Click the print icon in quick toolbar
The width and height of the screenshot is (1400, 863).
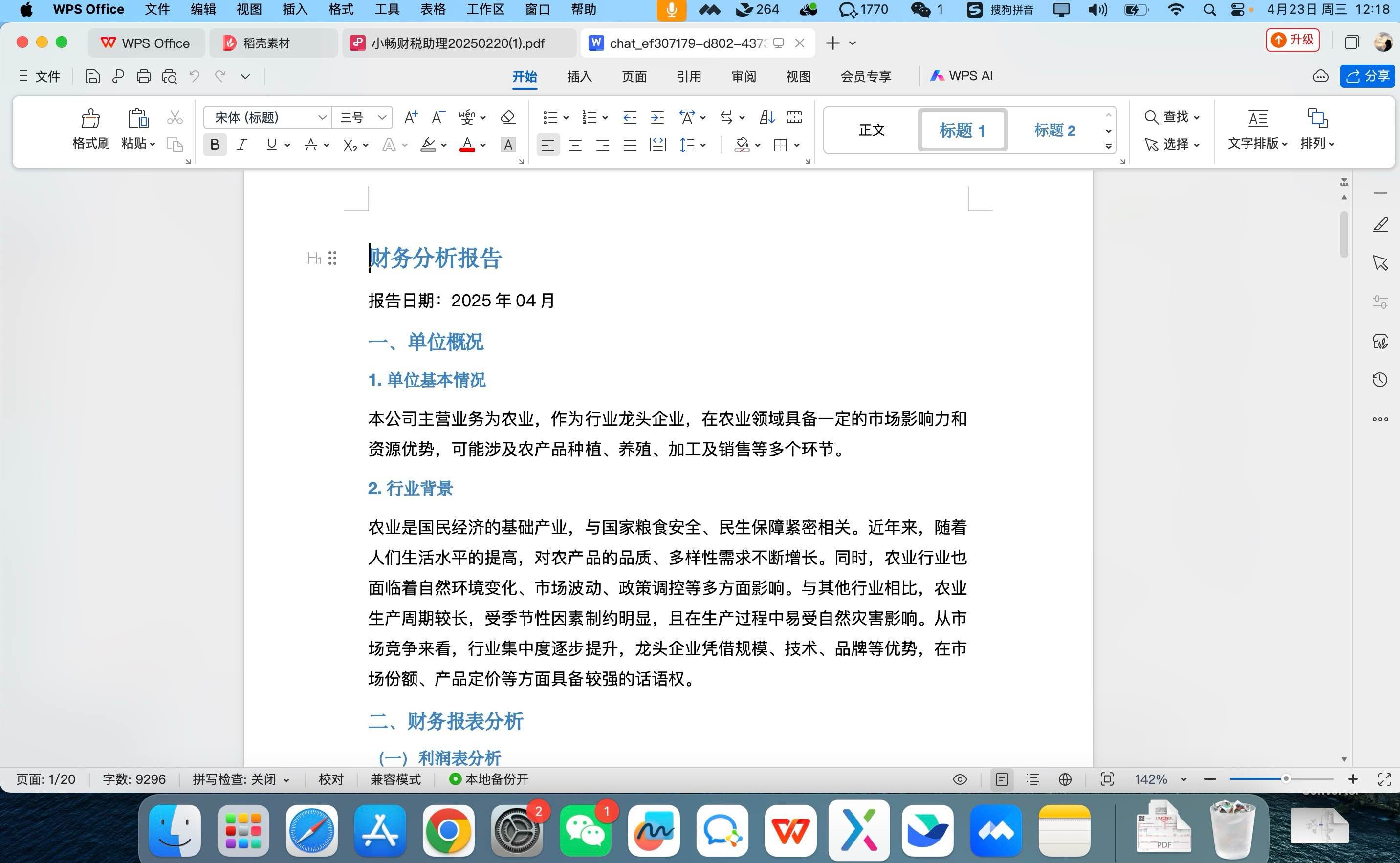point(143,77)
